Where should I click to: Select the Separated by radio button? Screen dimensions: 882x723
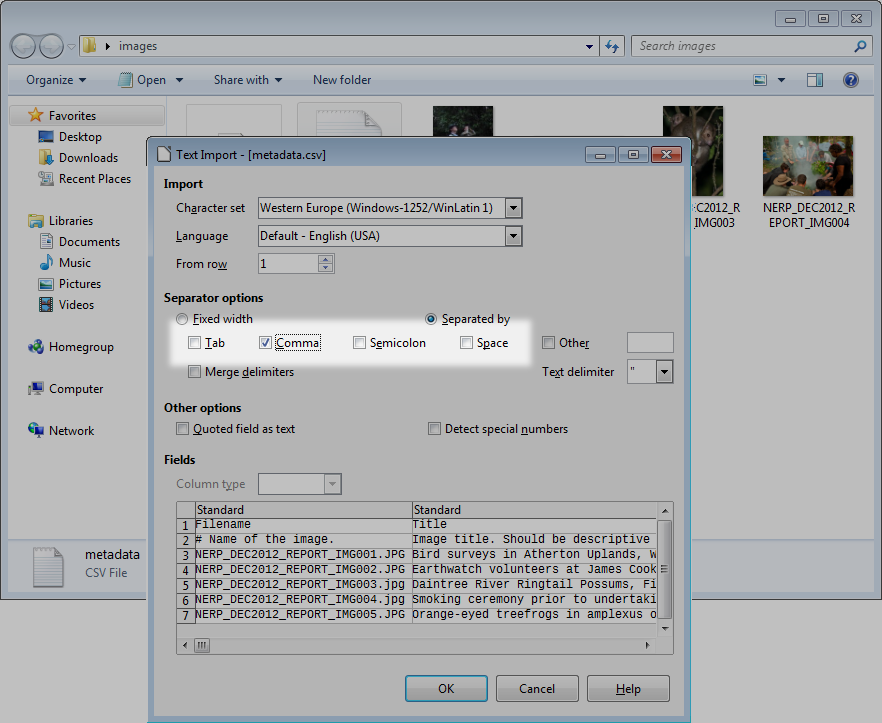pyautogui.click(x=431, y=319)
